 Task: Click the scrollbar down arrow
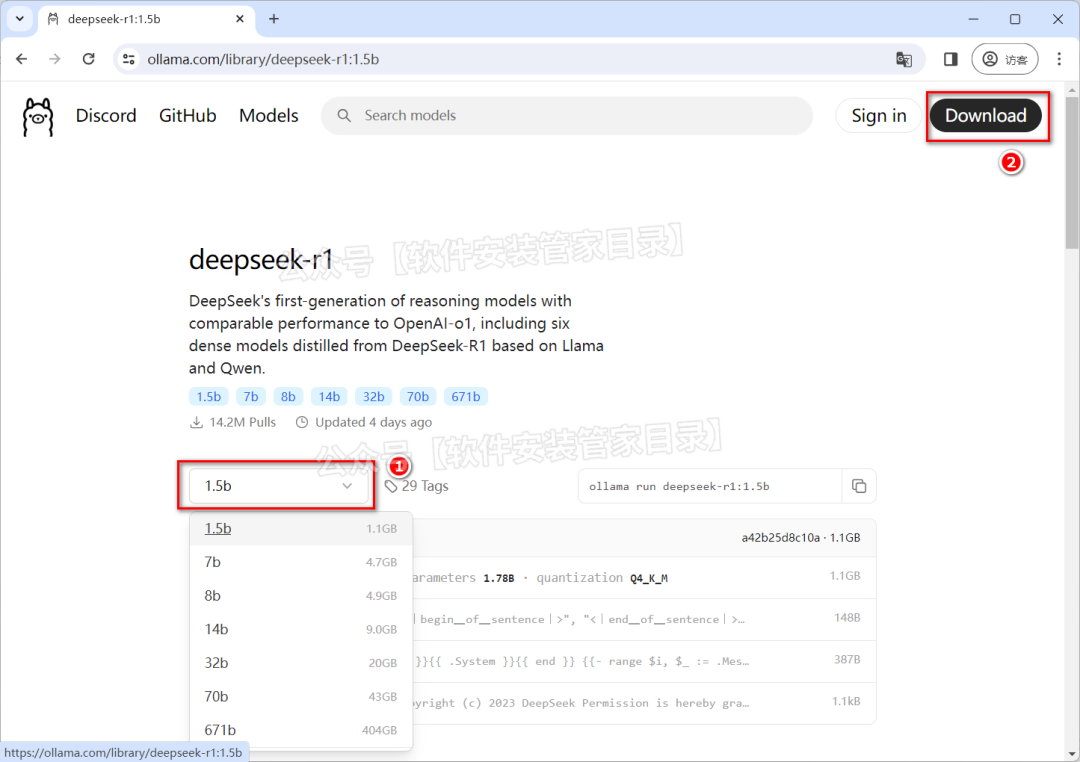click(1072, 754)
